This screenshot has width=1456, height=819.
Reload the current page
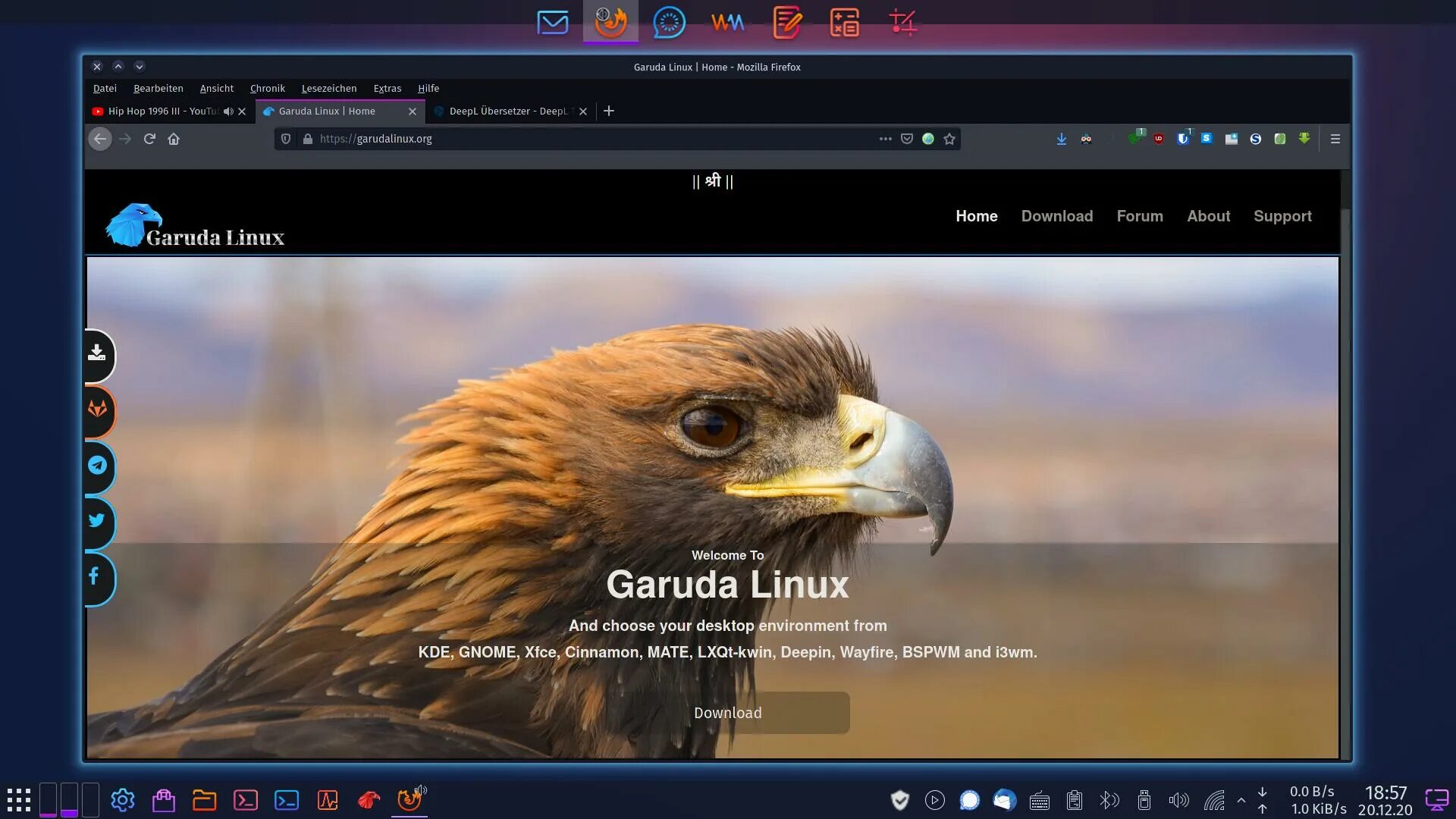pyautogui.click(x=149, y=139)
